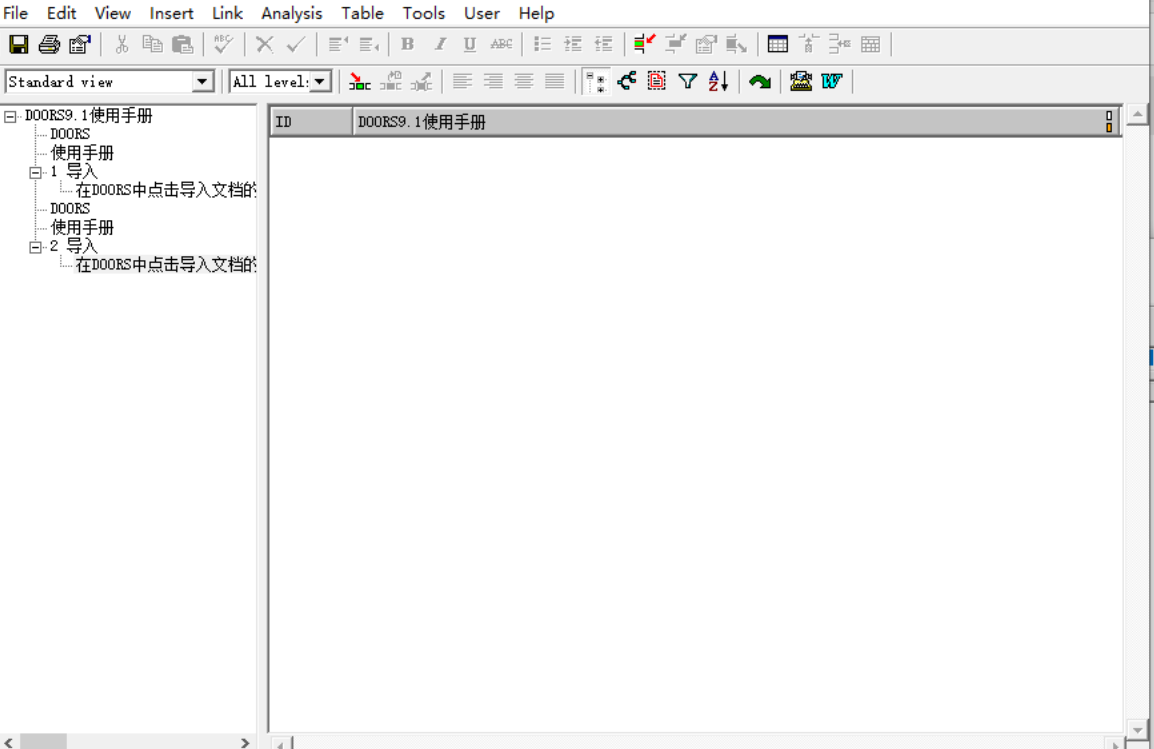Click the A-Z Sort icon
This screenshot has width=1154, height=749.
click(x=718, y=82)
